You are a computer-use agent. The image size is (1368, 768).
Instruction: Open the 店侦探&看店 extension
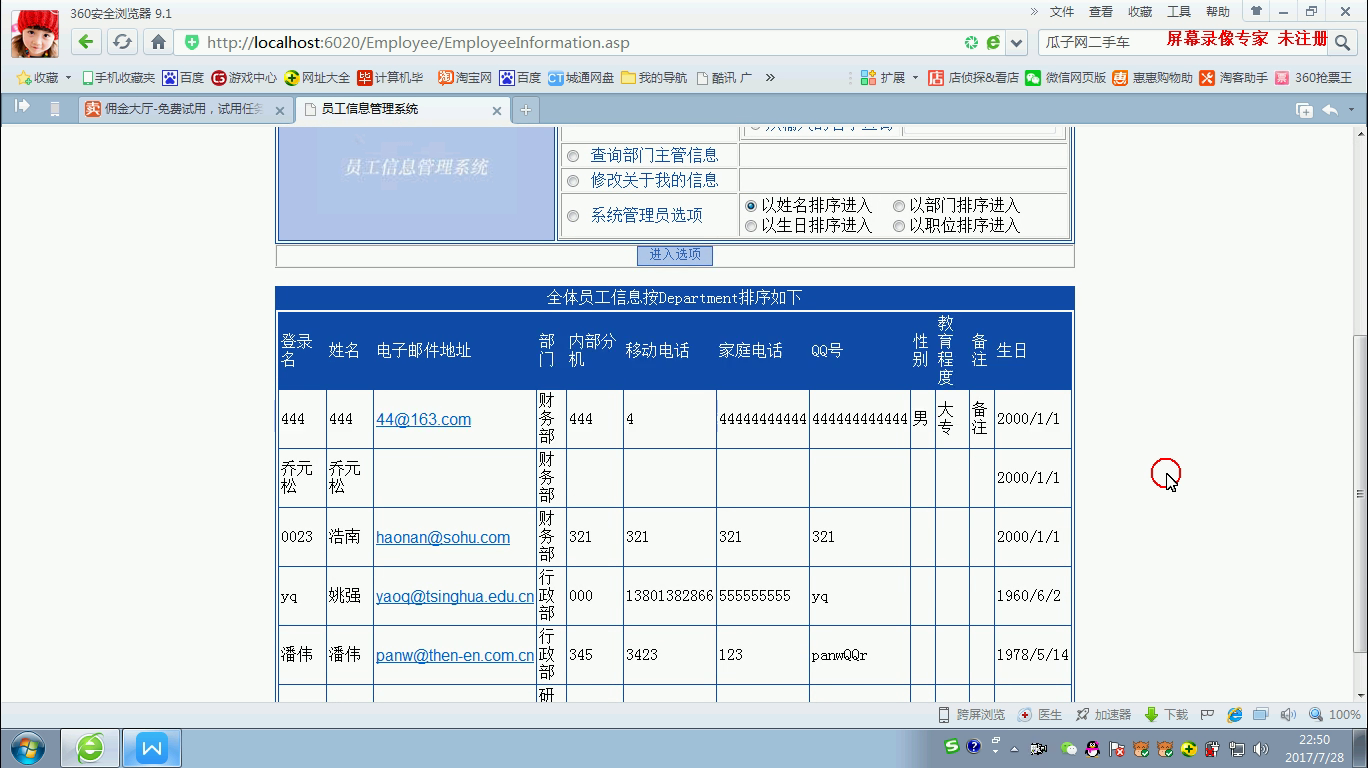pos(974,77)
